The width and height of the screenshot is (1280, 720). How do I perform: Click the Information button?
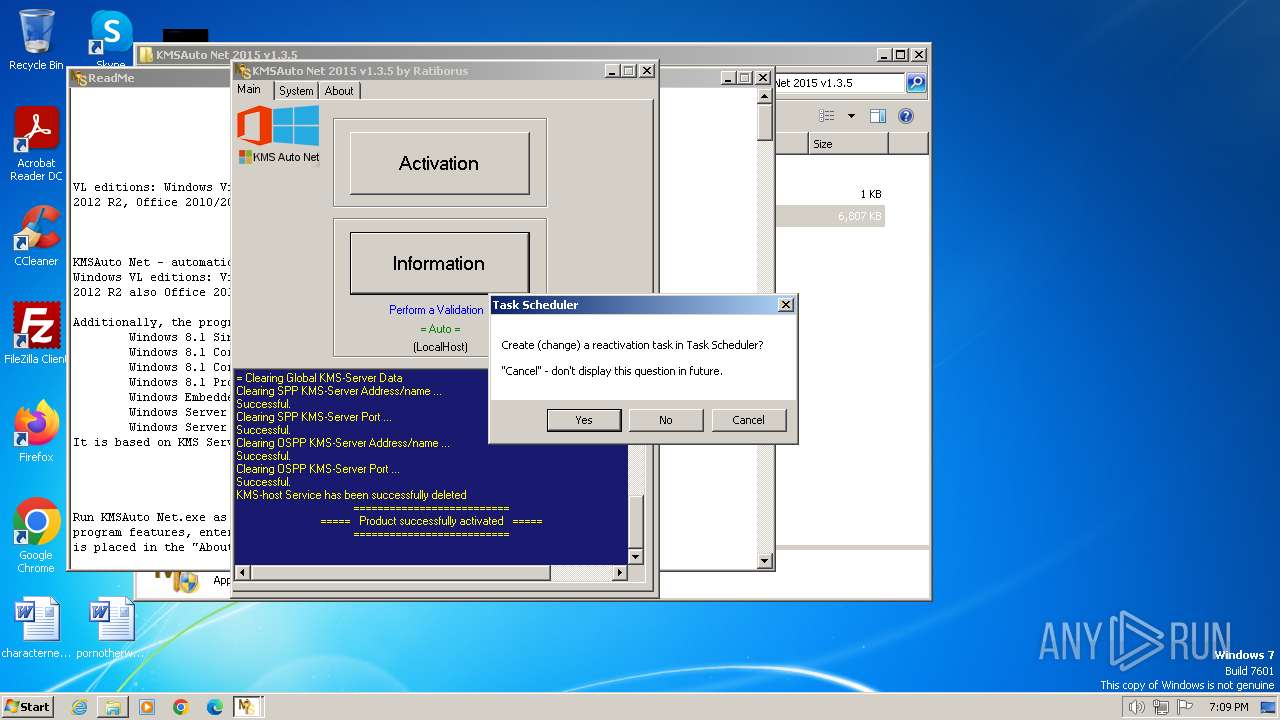click(439, 264)
